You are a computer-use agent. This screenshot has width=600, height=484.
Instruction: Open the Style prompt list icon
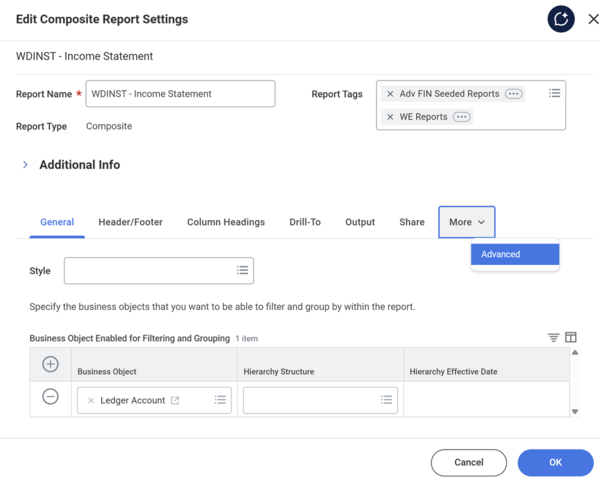click(242, 271)
